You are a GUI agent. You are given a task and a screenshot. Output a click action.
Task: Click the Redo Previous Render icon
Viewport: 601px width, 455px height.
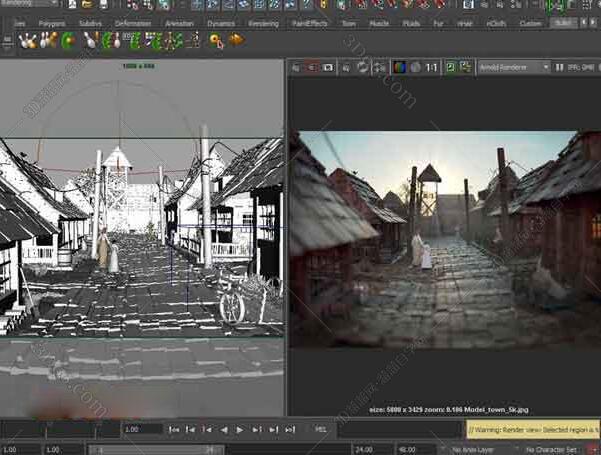coord(296,67)
